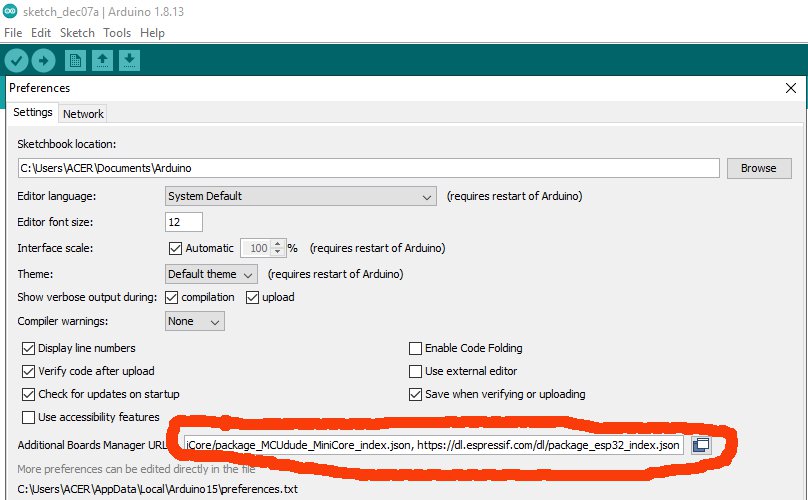Increase the interface scale spinner value
Image resolution: width=808 pixels, height=500 pixels.
[x=278, y=244]
